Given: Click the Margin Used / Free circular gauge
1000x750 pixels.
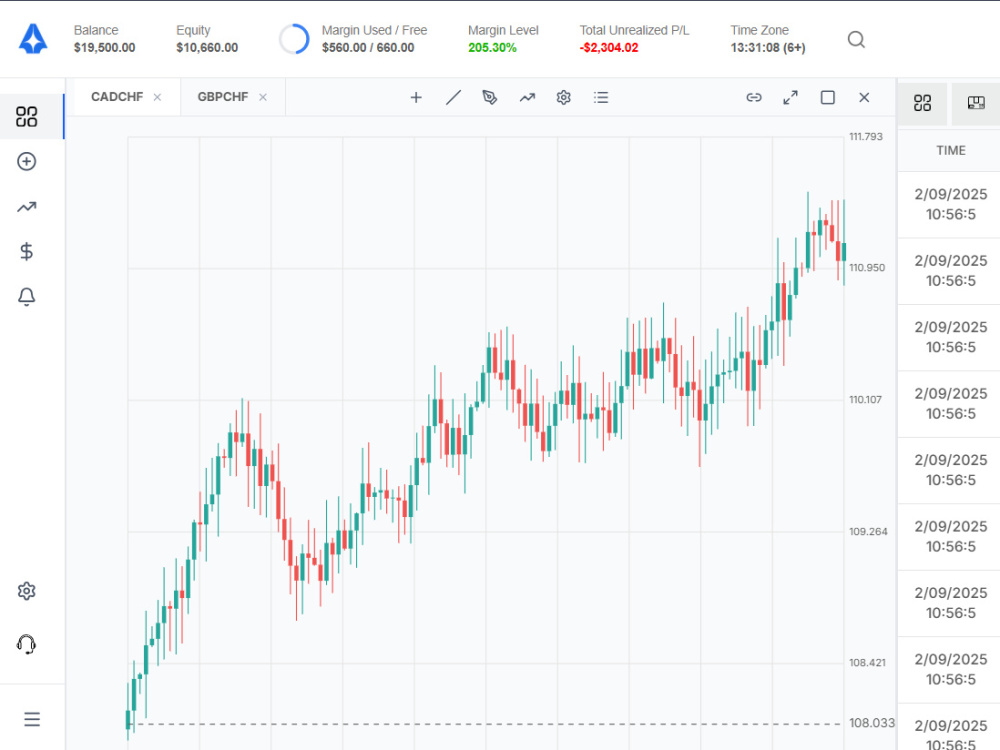Looking at the screenshot, I should click(294, 40).
